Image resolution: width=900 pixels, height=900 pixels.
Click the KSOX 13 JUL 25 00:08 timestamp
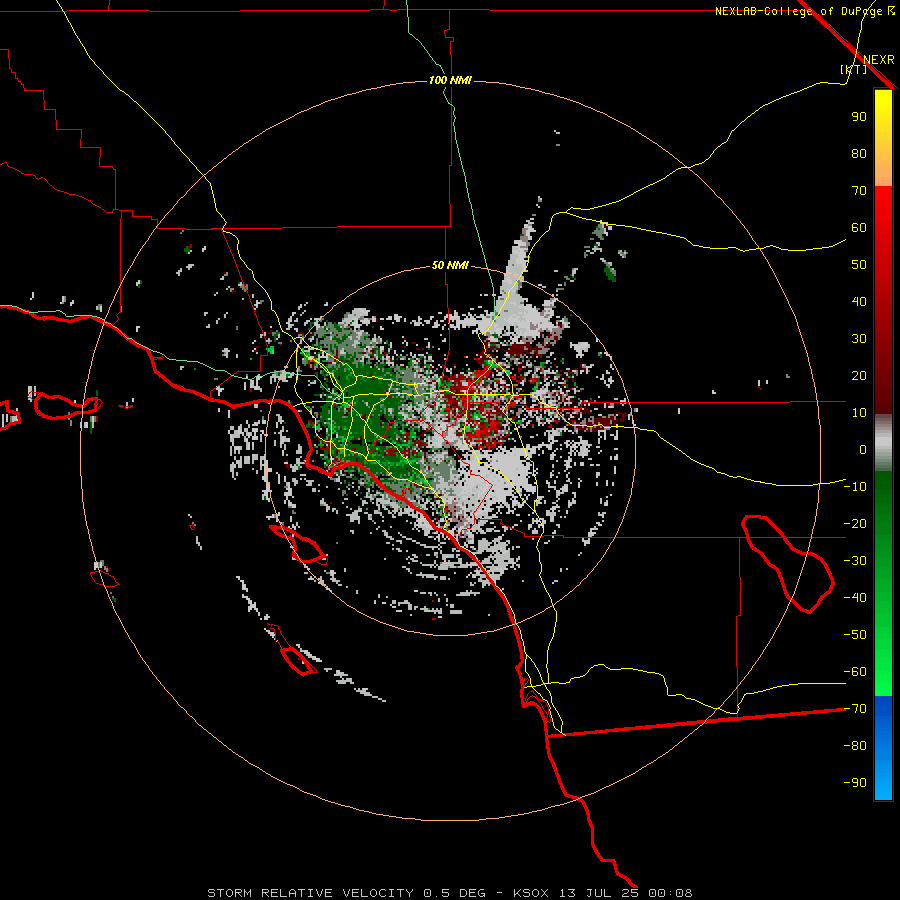click(603, 893)
